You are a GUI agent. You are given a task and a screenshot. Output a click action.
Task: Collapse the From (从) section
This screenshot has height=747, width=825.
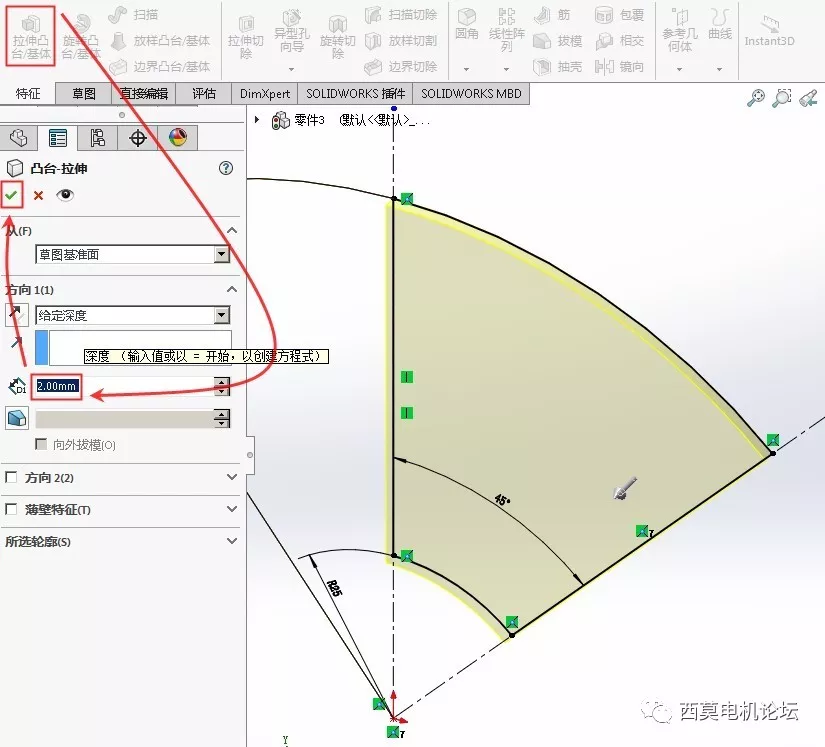(232, 230)
